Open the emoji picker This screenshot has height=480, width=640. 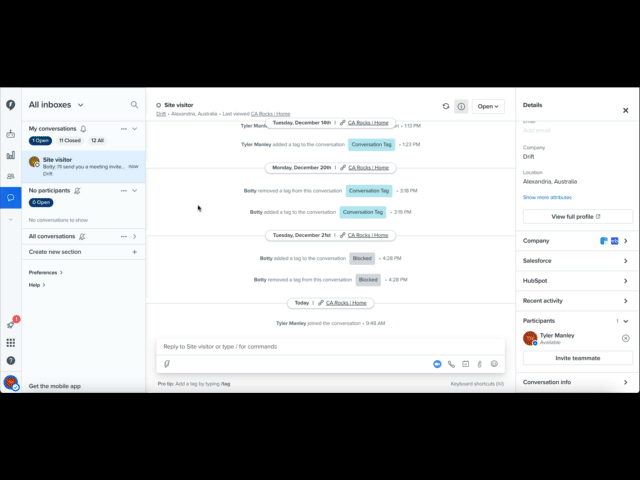(x=494, y=364)
